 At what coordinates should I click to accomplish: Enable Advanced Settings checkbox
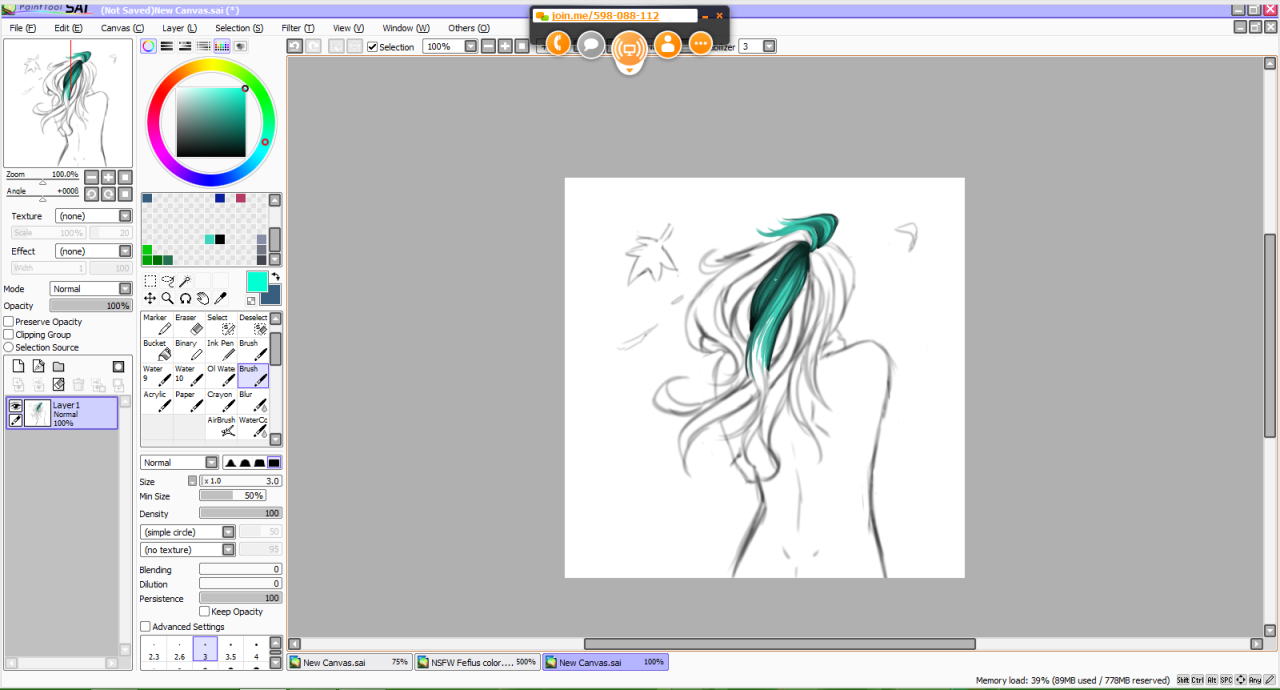tap(146, 627)
